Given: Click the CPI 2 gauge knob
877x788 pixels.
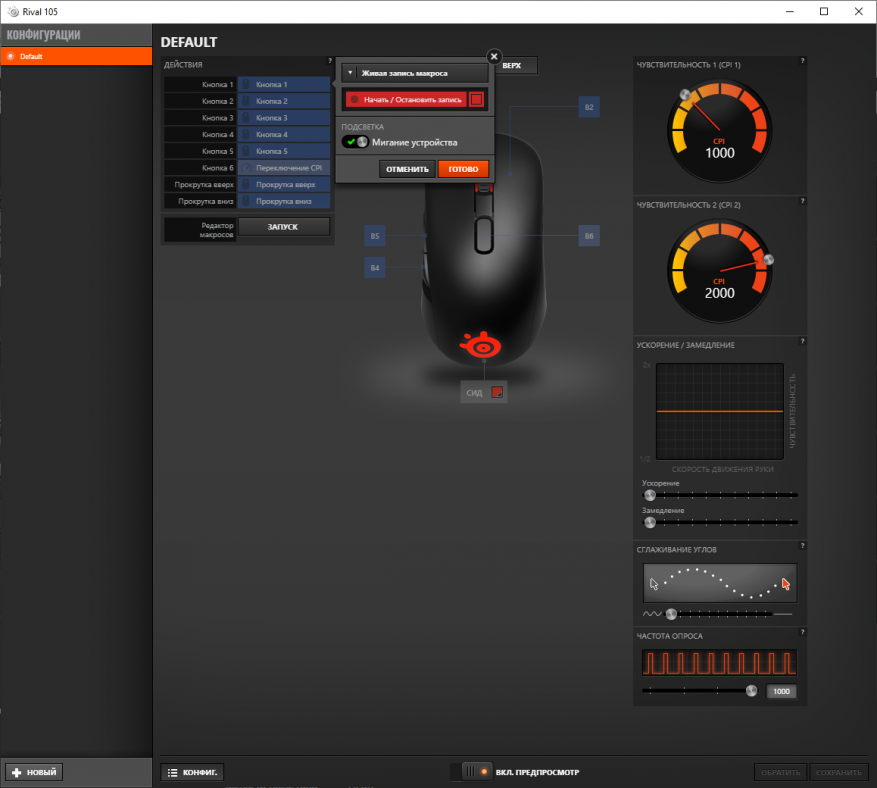Looking at the screenshot, I should point(768,259).
